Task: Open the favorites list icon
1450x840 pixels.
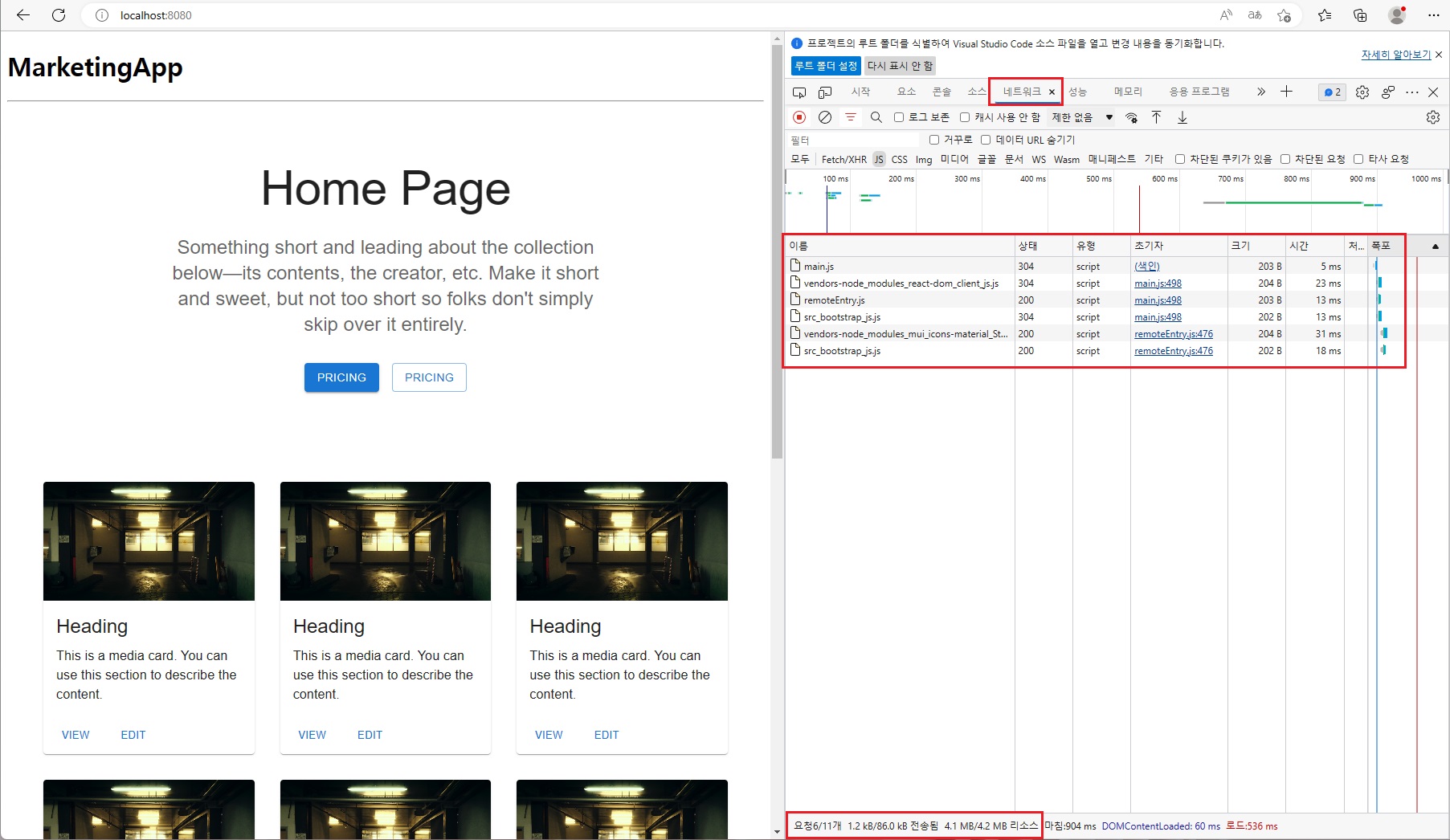Action: pos(1325,15)
